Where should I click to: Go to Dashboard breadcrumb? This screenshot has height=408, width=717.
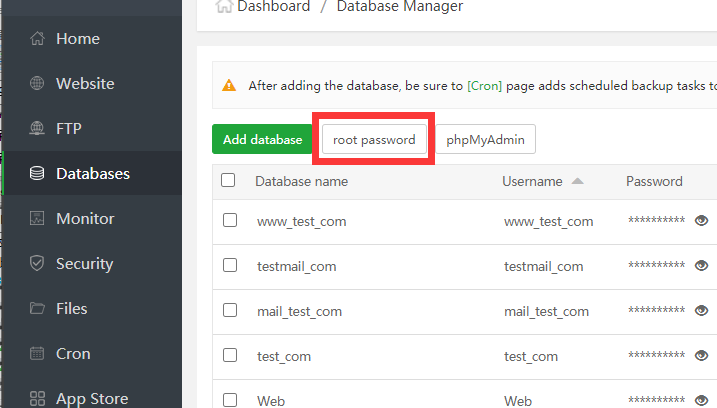pyautogui.click(x=272, y=6)
